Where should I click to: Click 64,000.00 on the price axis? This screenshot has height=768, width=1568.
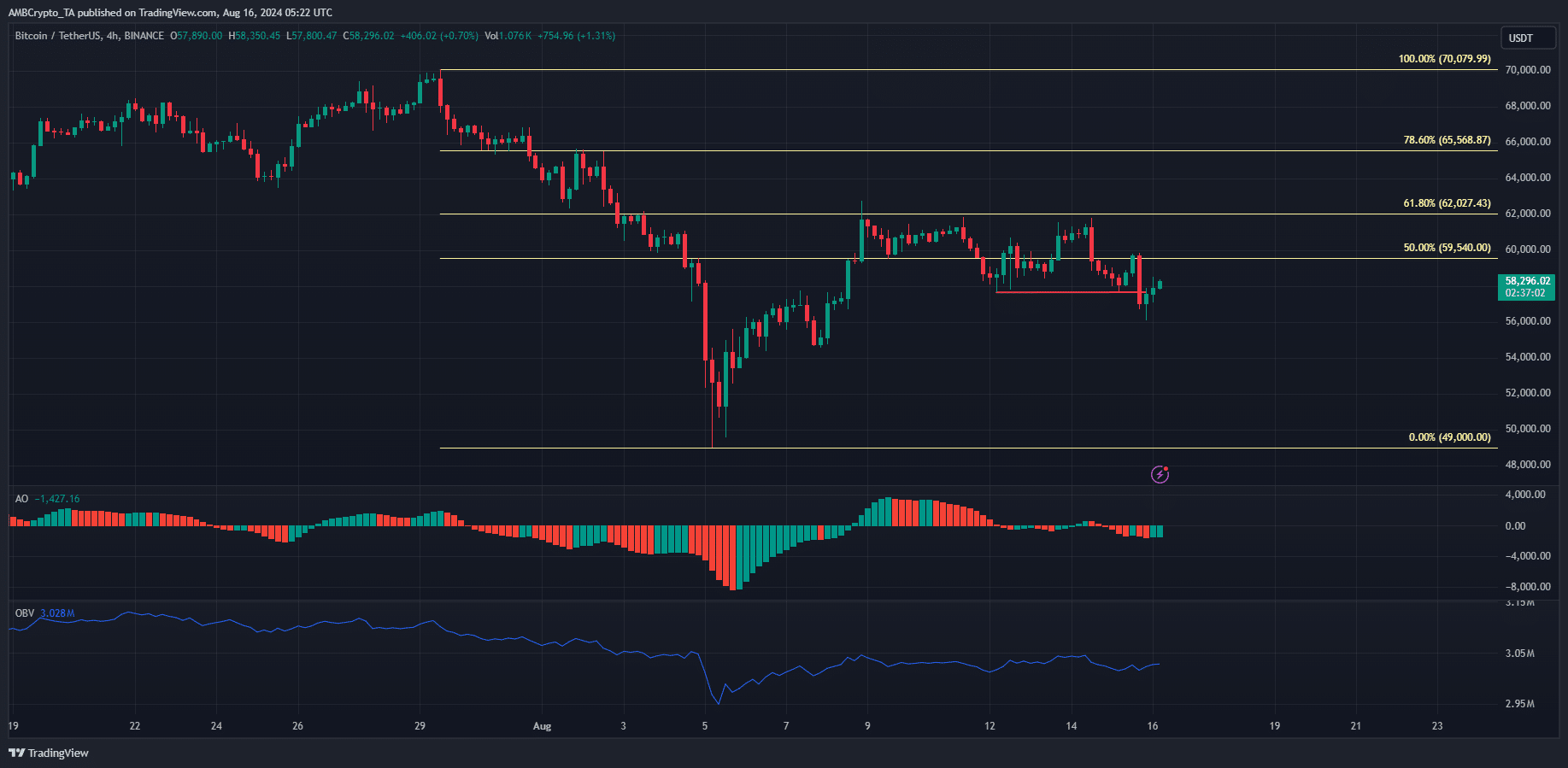pyautogui.click(x=1528, y=178)
